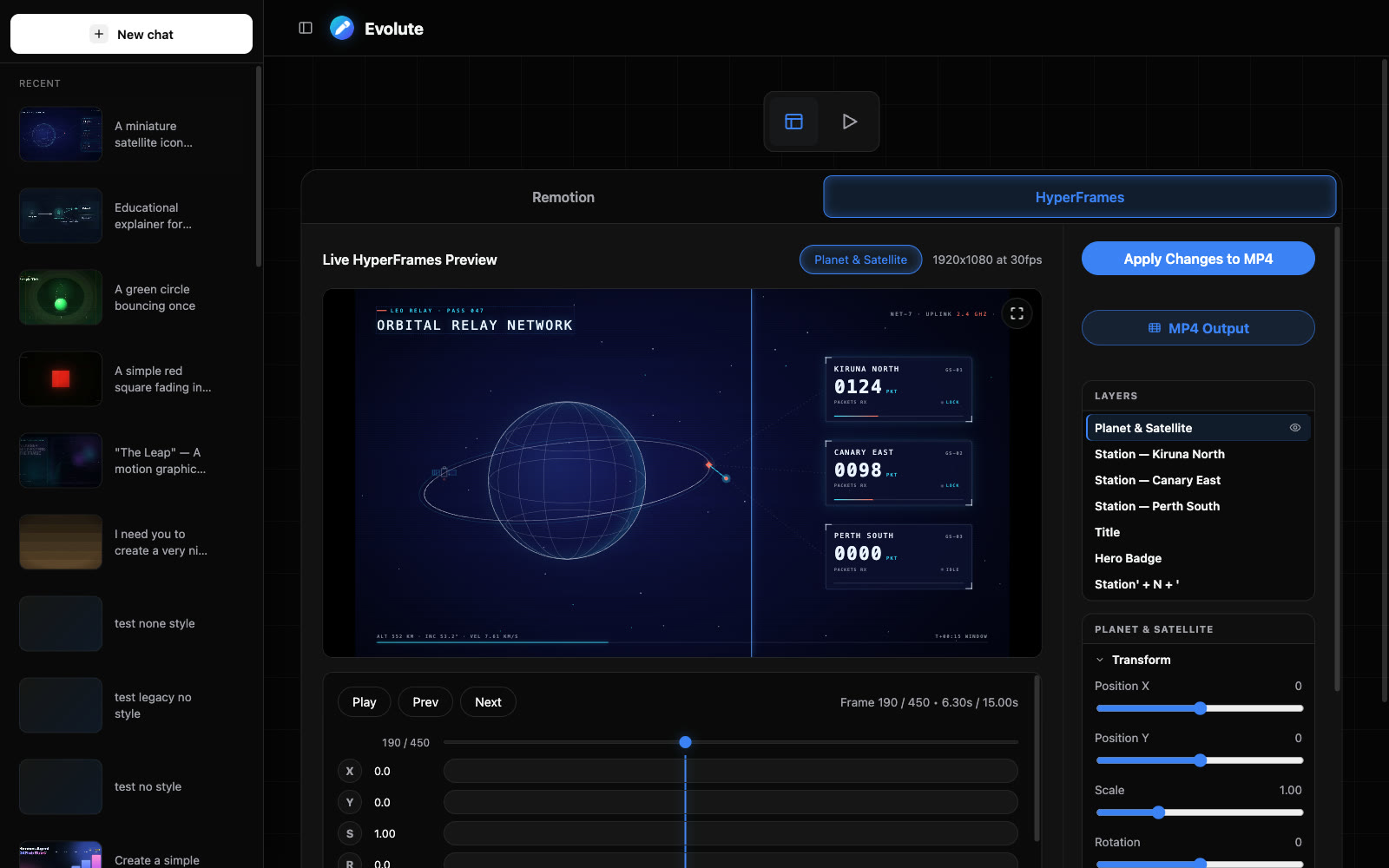Click the Canary East station card in preview
This screenshot has width=1389, height=868.
point(899,472)
